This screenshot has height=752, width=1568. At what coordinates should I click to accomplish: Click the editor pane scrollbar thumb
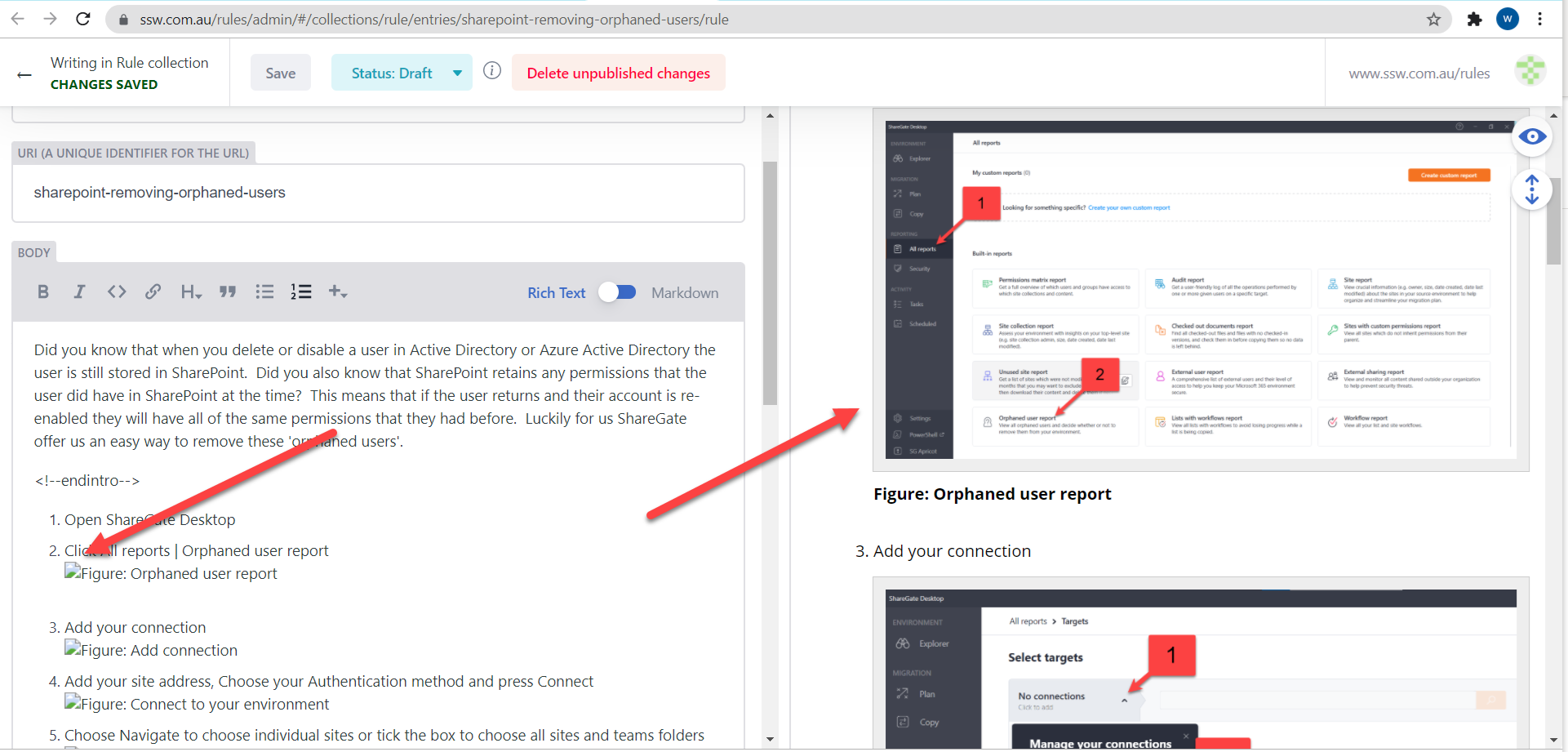click(770, 283)
